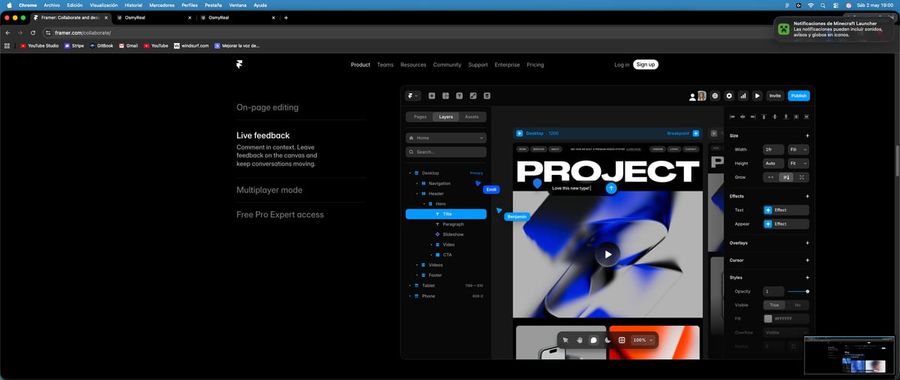Click the layer Search field
Image resolution: width=900 pixels, height=380 pixels.
(x=446, y=152)
